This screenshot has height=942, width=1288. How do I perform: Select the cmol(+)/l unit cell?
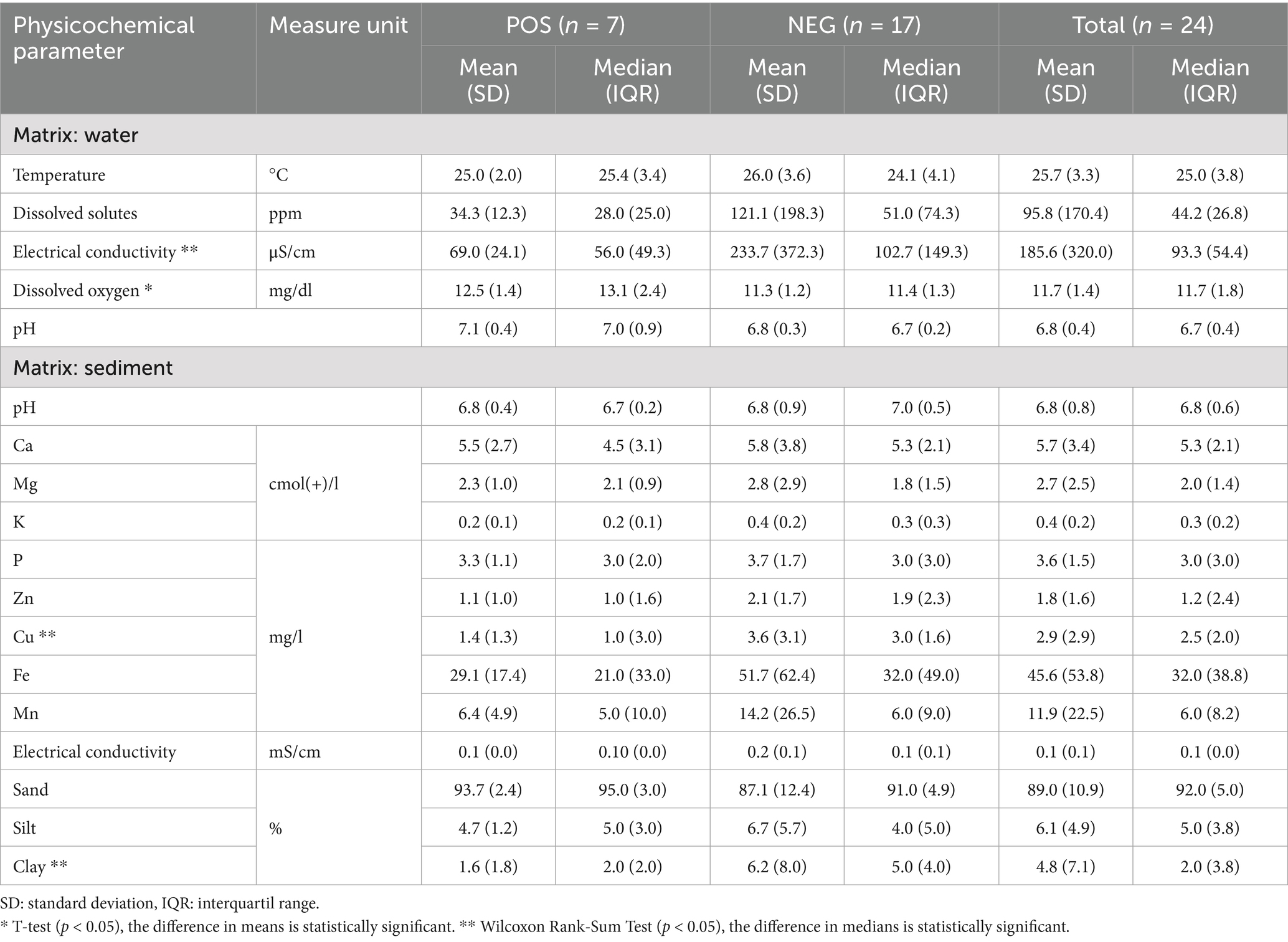pos(304,484)
